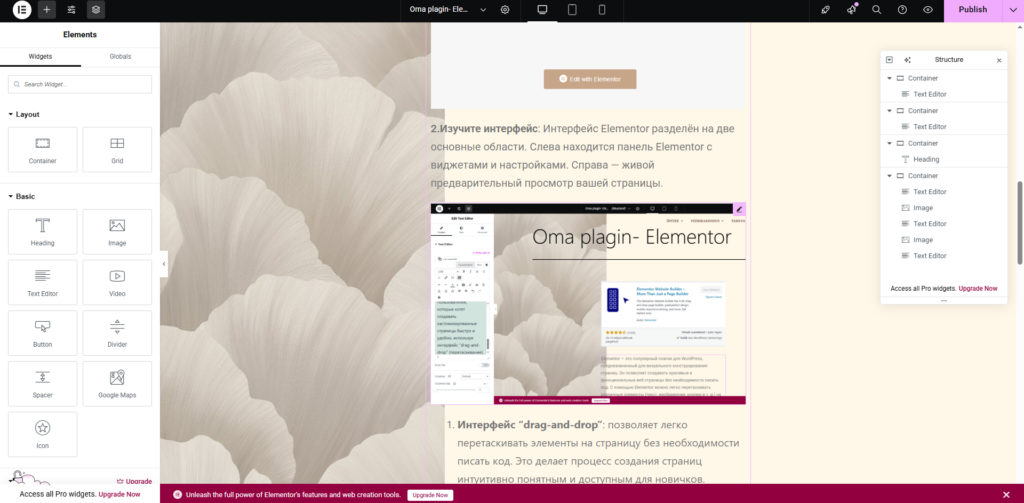This screenshot has width=1024, height=503.
Task: Focus the Search Widget field
Action: pos(80,84)
